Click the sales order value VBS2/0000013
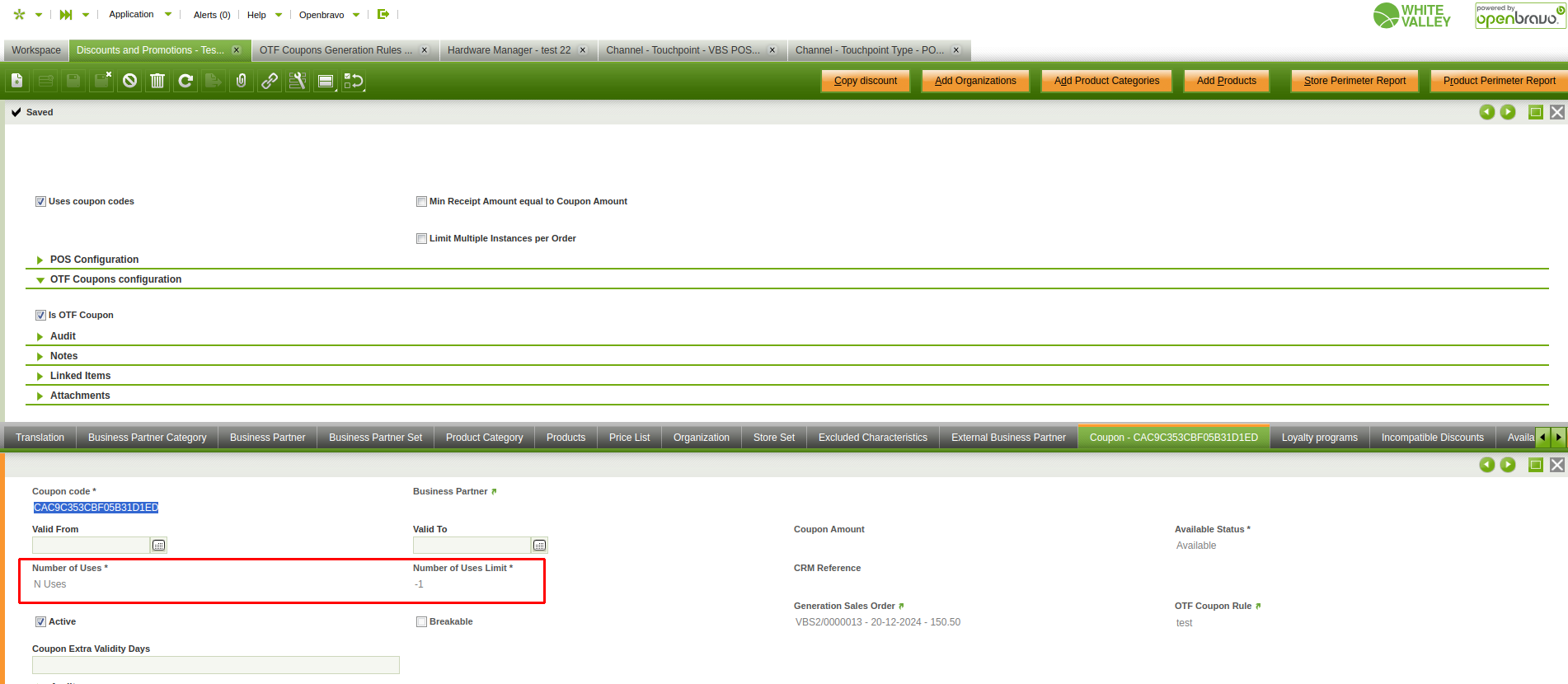Viewport: 1568px width, 684px height. click(x=878, y=623)
